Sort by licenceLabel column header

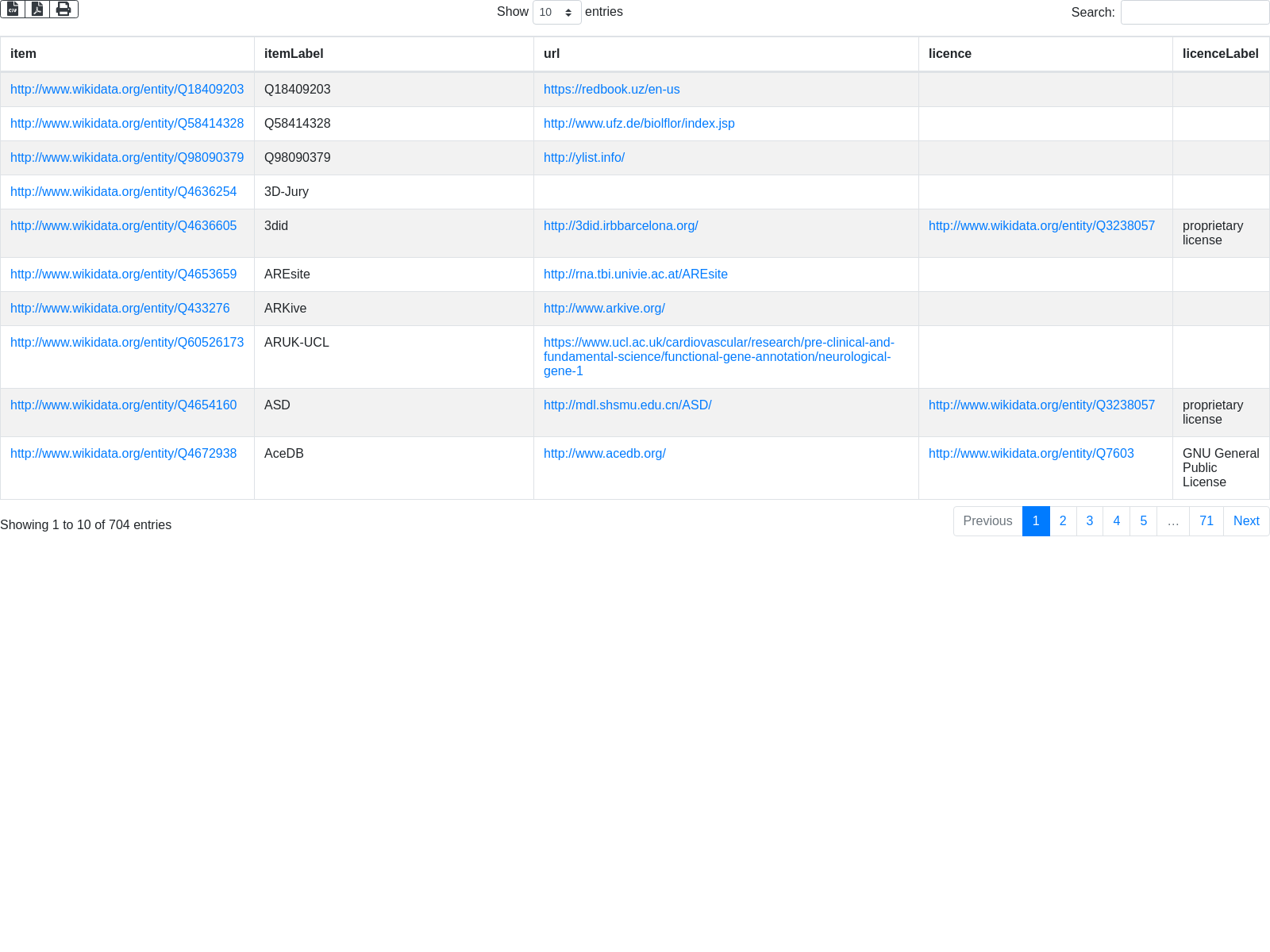[x=1221, y=54]
